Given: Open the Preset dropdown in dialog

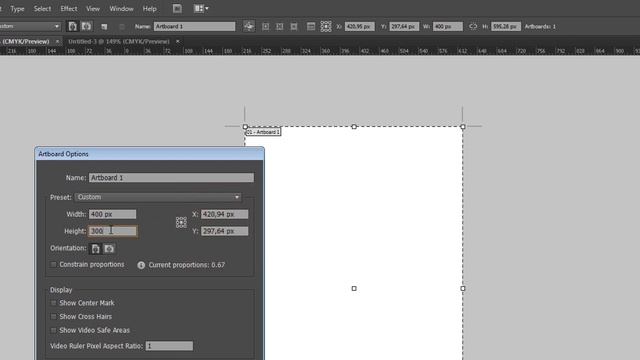Looking at the screenshot, I should (158, 197).
